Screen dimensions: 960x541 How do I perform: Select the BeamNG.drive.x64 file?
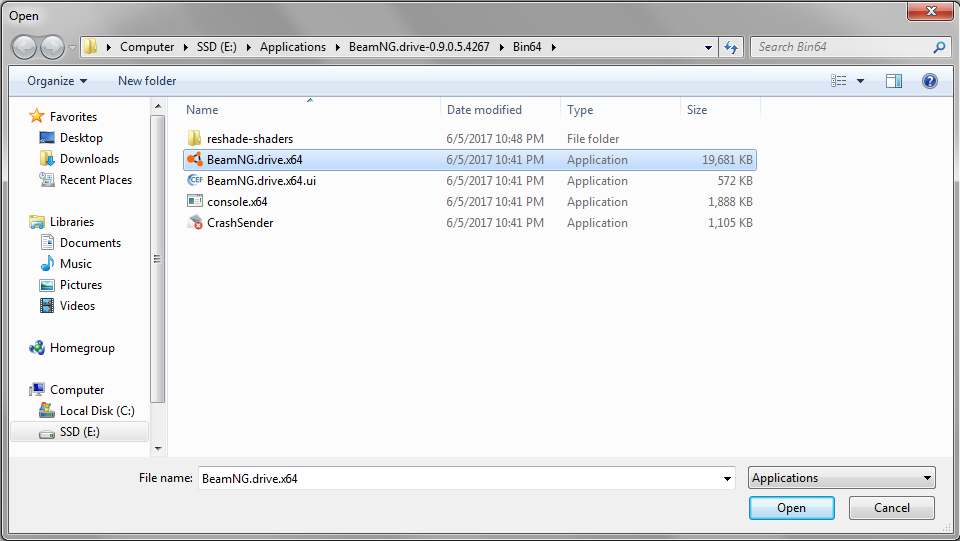coord(470,160)
